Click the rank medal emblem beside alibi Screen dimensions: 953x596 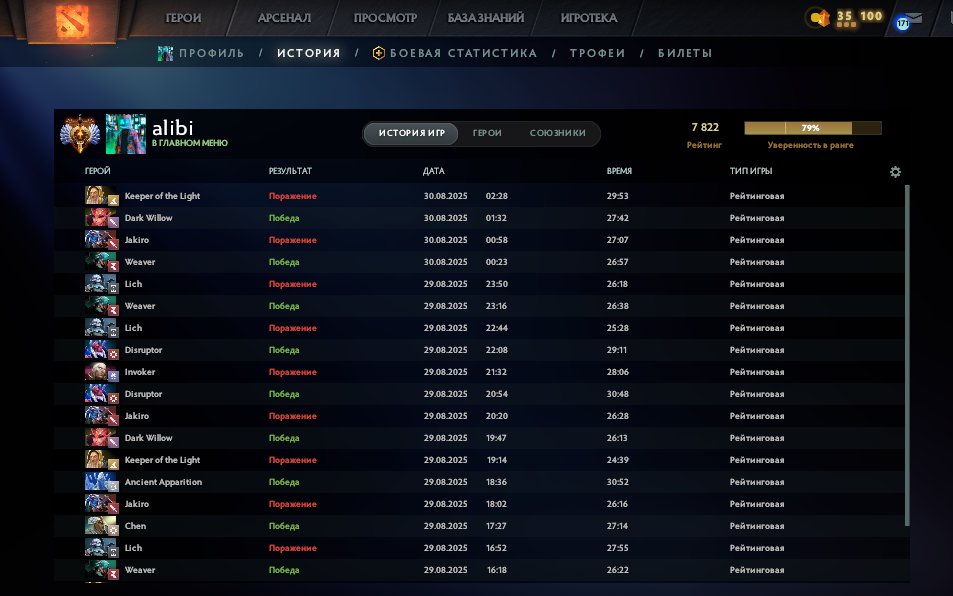79,132
